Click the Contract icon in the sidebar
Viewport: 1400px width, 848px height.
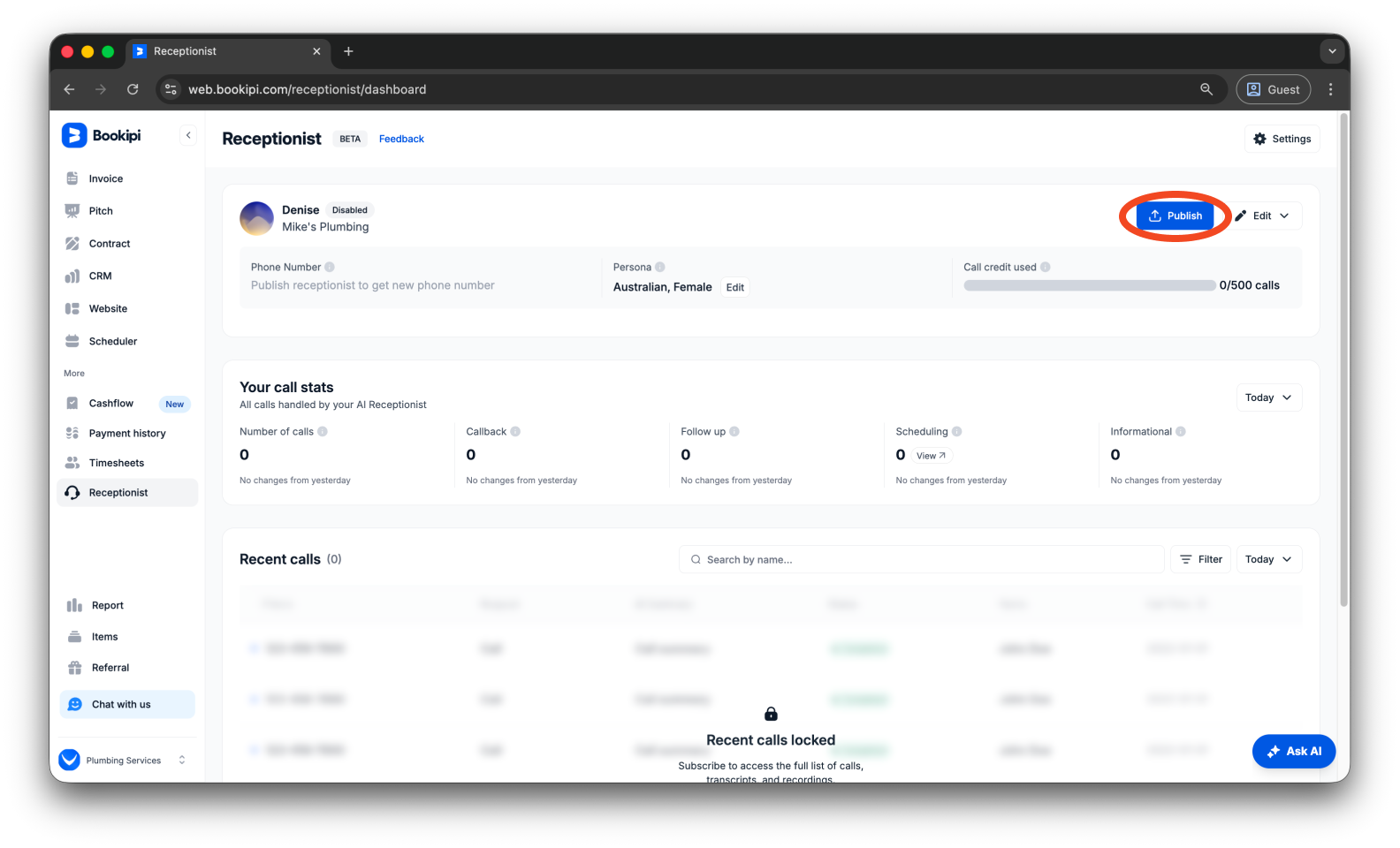(72, 244)
